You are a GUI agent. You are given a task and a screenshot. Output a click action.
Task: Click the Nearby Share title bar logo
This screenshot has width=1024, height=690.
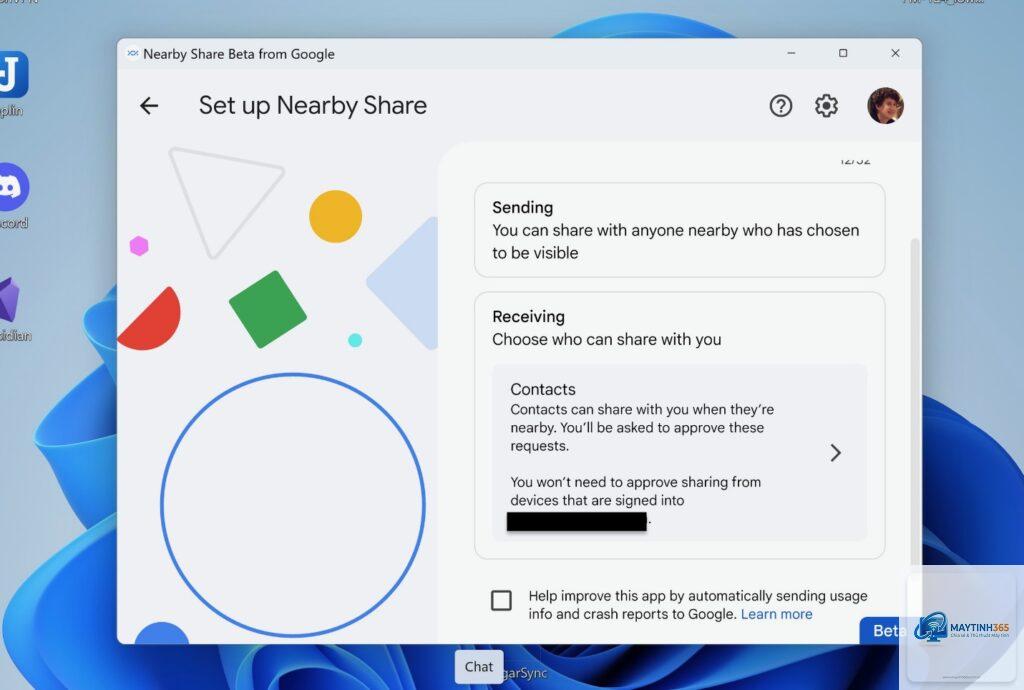[133, 54]
